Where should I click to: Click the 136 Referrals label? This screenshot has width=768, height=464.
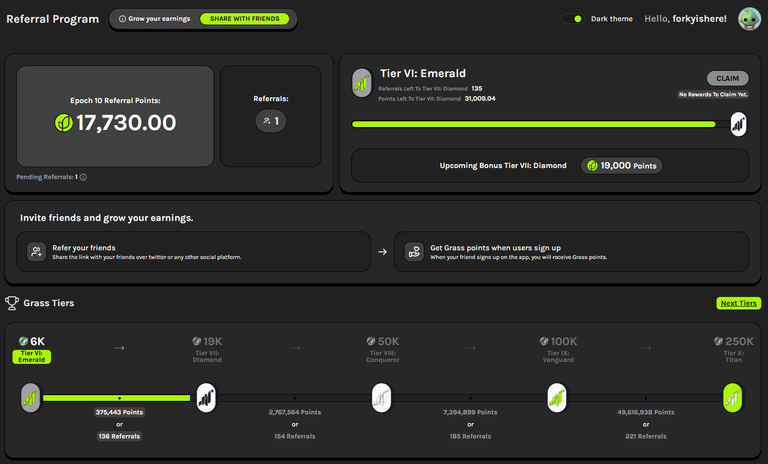click(120, 436)
